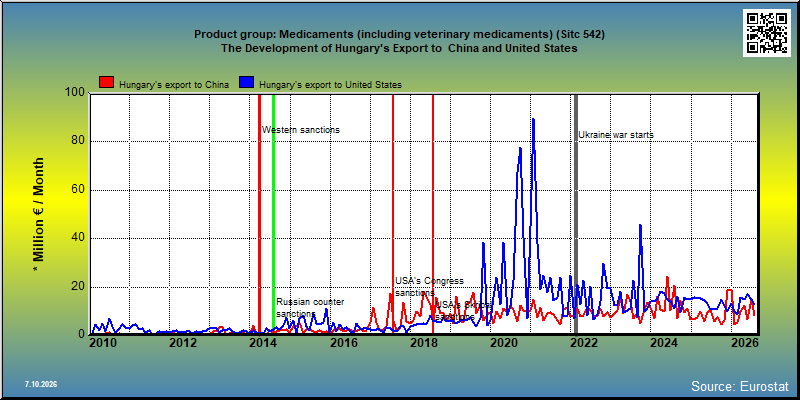The width and height of the screenshot is (800, 400).
Task: Click the gray Ukraine war marker line
Action: tap(576, 214)
